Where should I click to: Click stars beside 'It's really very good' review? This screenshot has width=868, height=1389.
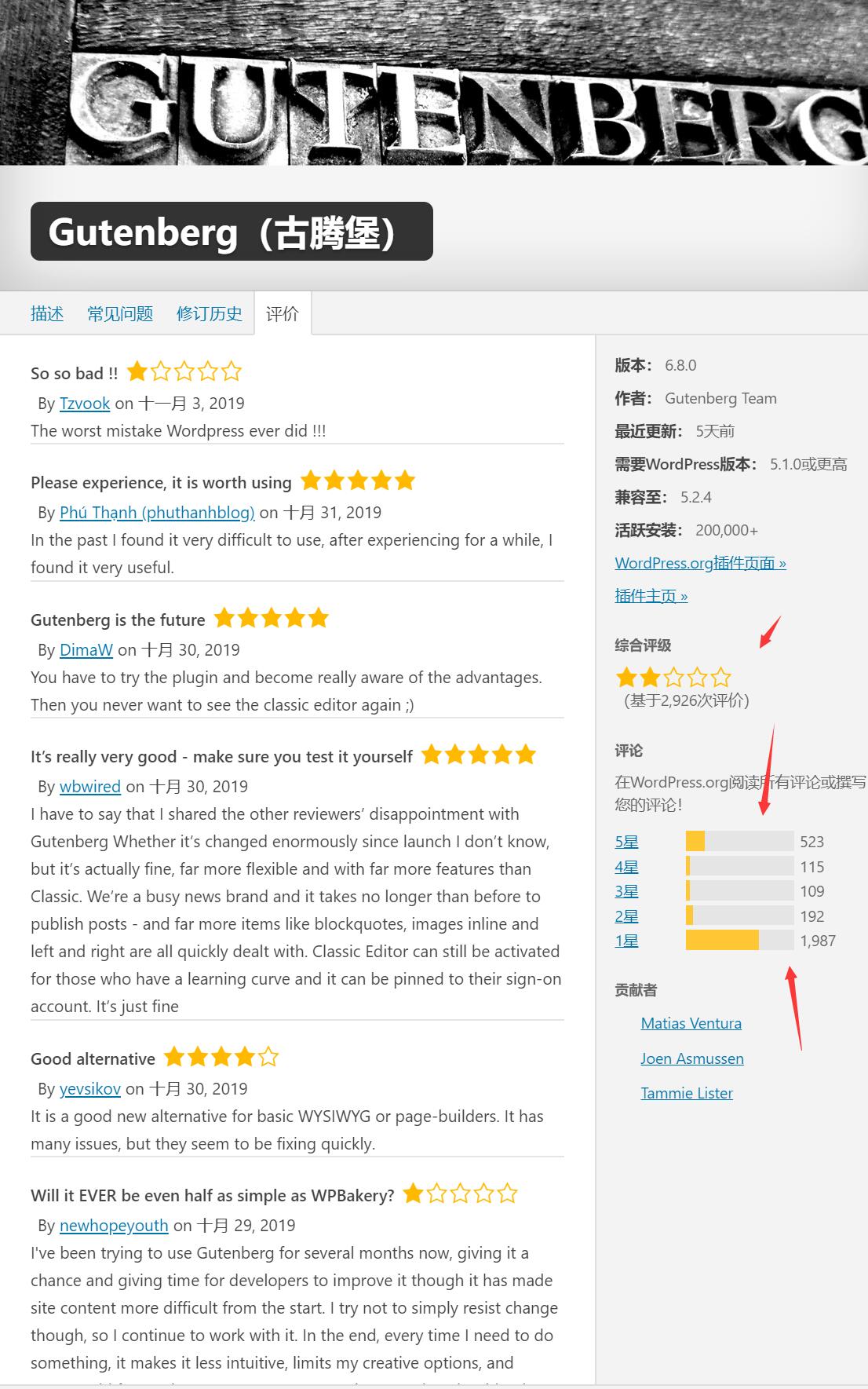pos(479,755)
